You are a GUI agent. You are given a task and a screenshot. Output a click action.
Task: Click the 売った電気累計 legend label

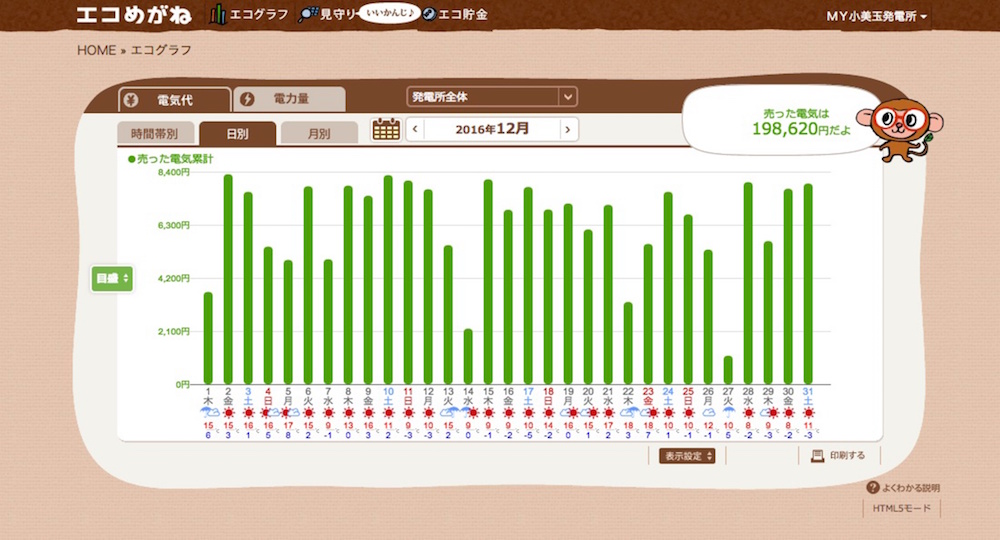(x=170, y=159)
